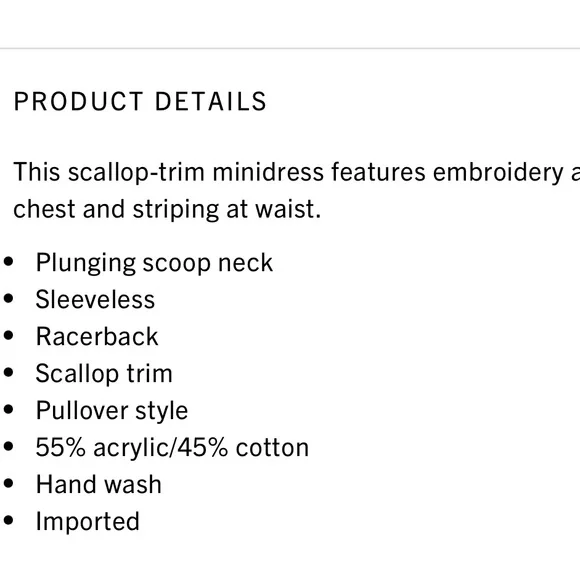Click the bullet beside Sleeveless
The height and width of the screenshot is (580, 580).
[8, 299]
